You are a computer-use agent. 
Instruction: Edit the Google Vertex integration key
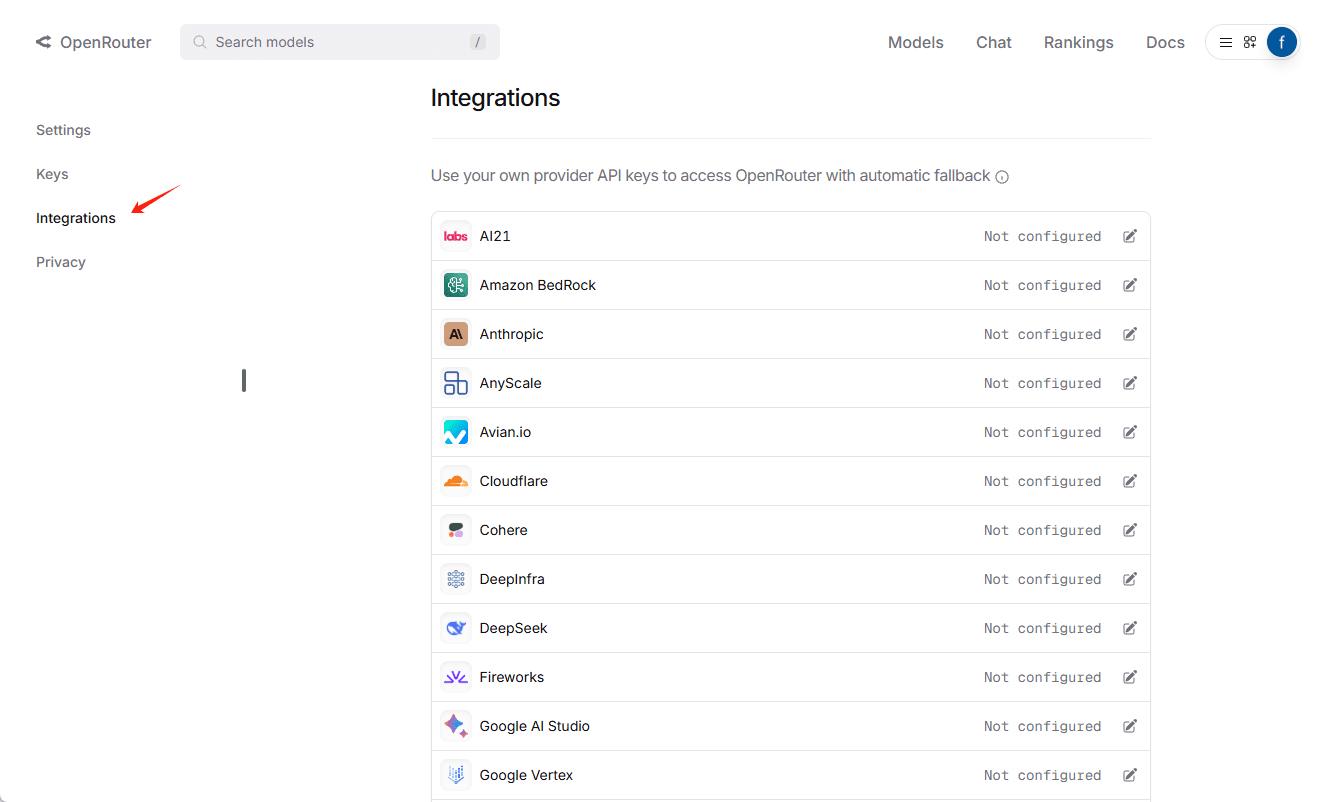(x=1130, y=775)
